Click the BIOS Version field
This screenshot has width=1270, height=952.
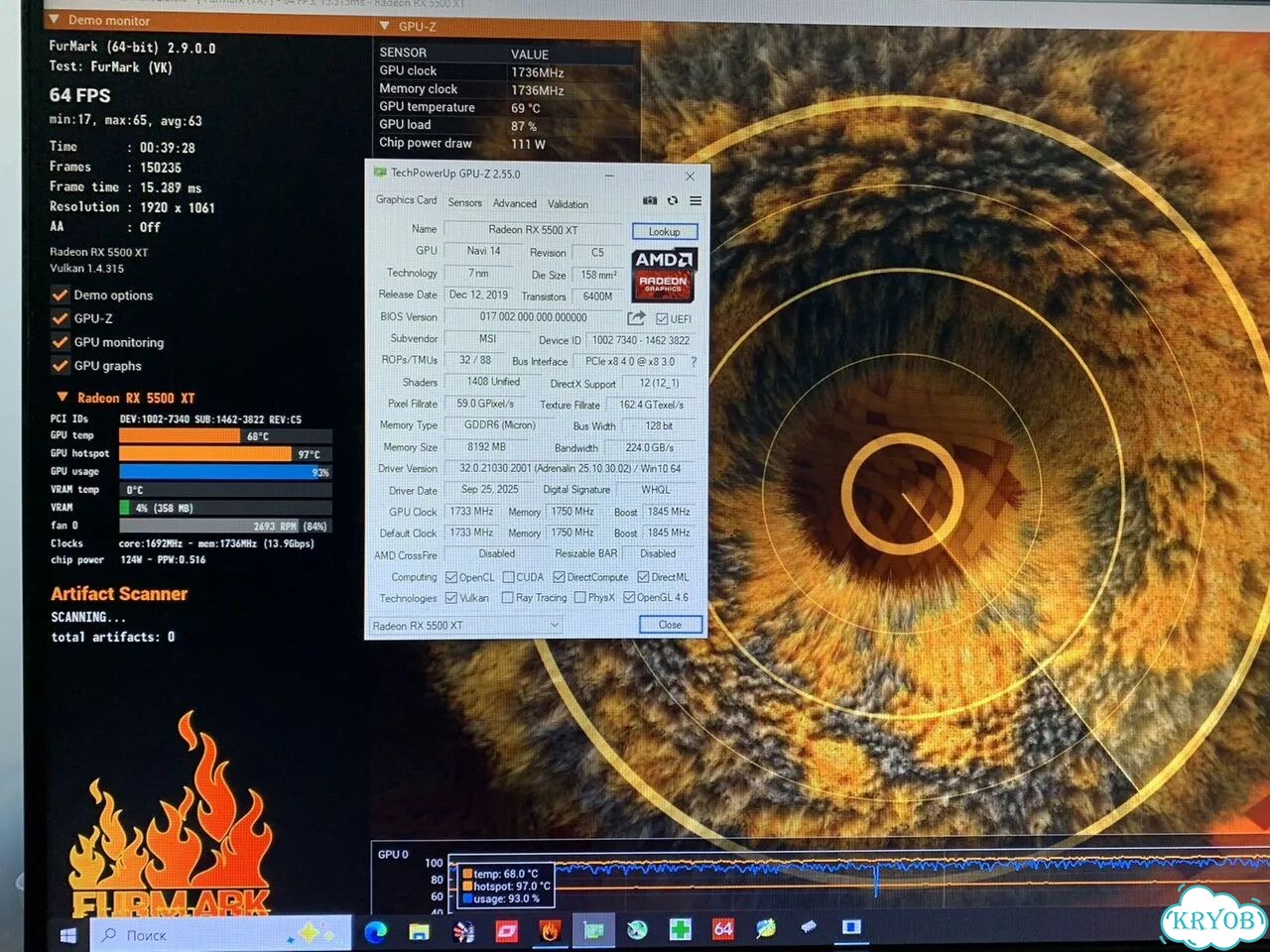(533, 317)
